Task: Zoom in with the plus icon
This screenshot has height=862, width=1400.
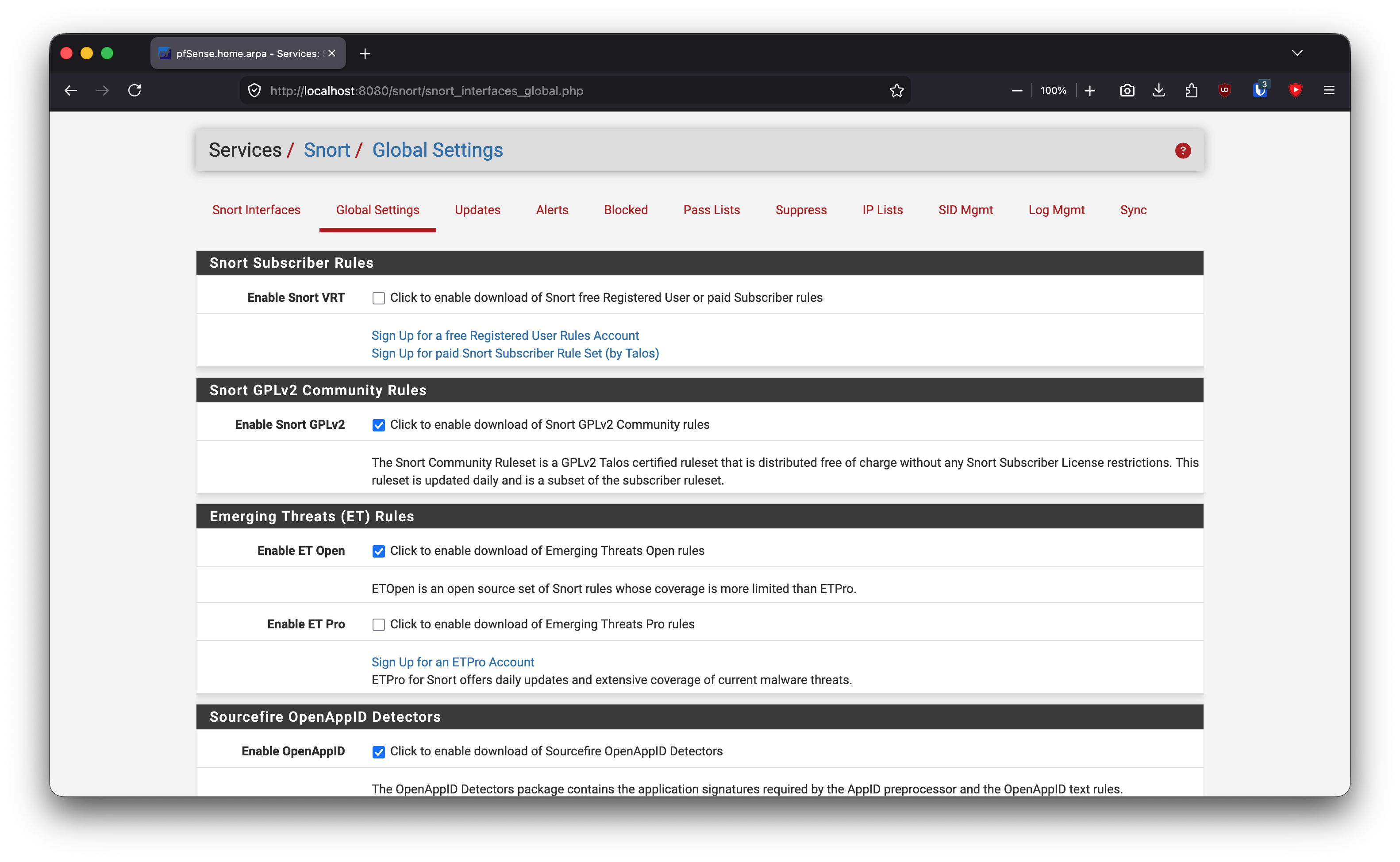Action: (x=1090, y=91)
